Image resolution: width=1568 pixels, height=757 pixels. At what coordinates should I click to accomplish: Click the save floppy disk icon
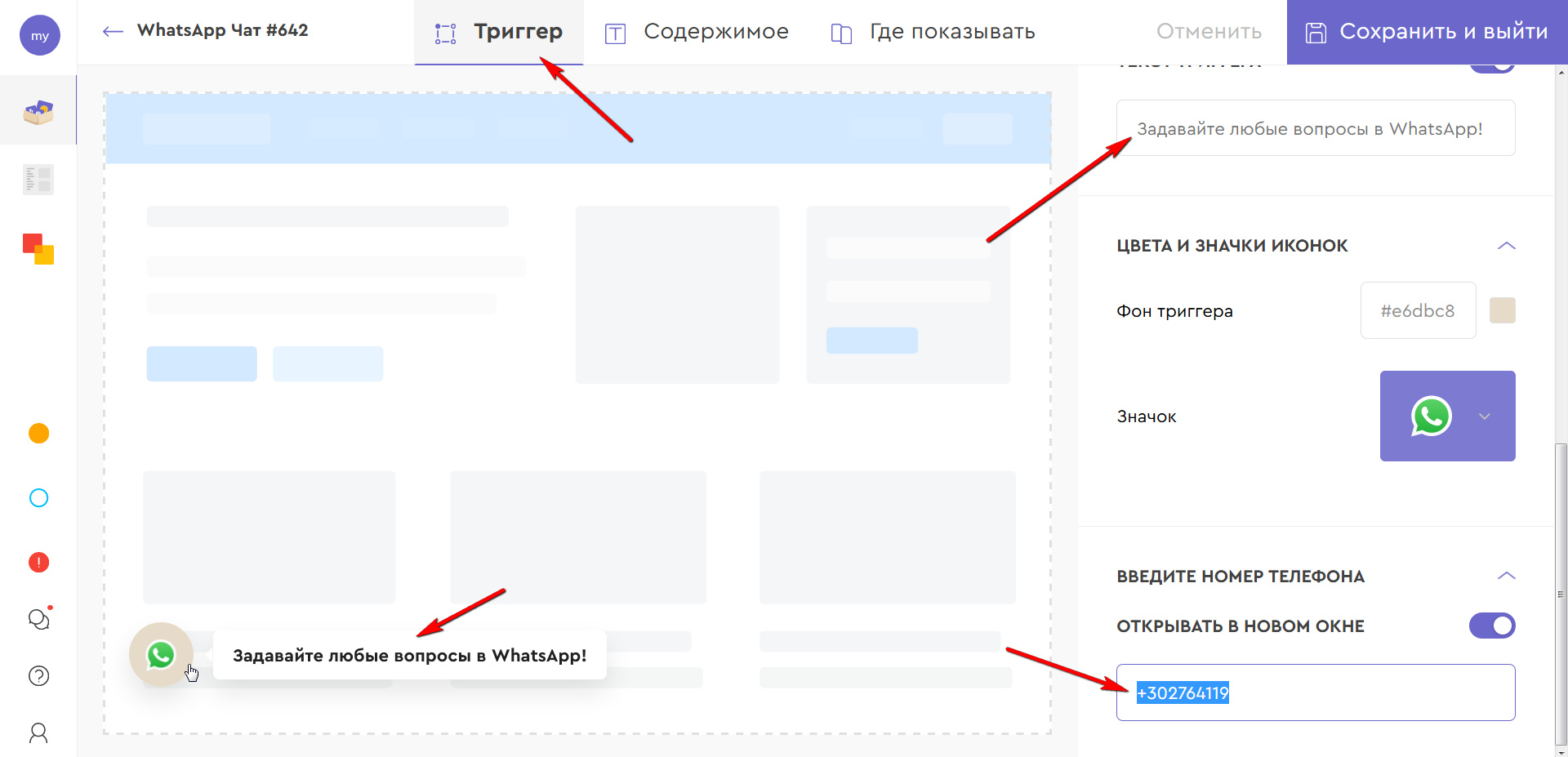point(1316,33)
